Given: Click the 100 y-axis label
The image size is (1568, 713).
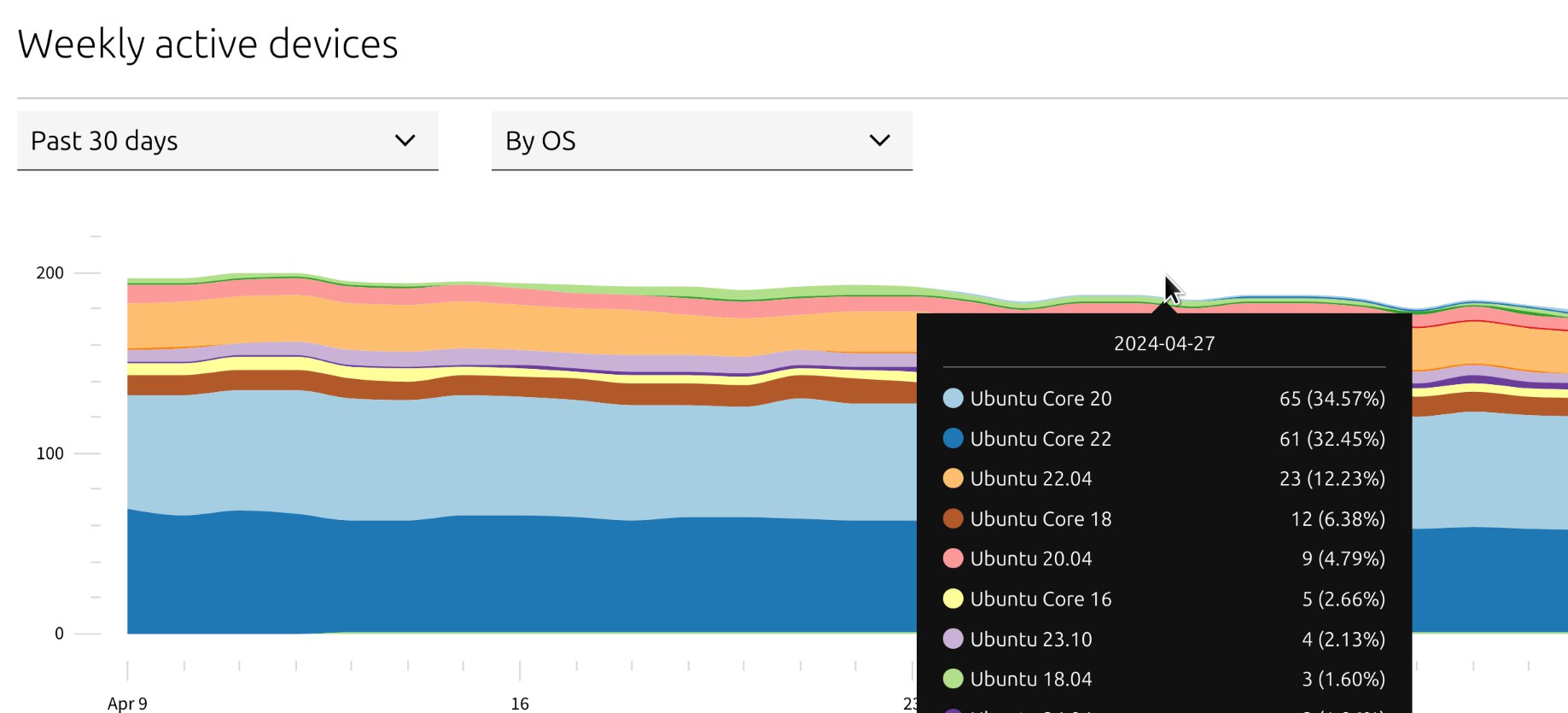Looking at the screenshot, I should point(50,453).
